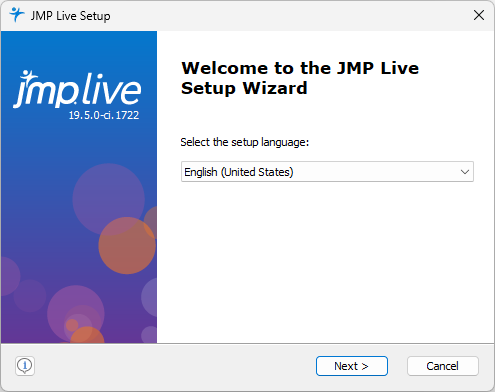495x392 pixels.
Task: Click the info bubble icon at bottom left
Action: [x=25, y=366]
